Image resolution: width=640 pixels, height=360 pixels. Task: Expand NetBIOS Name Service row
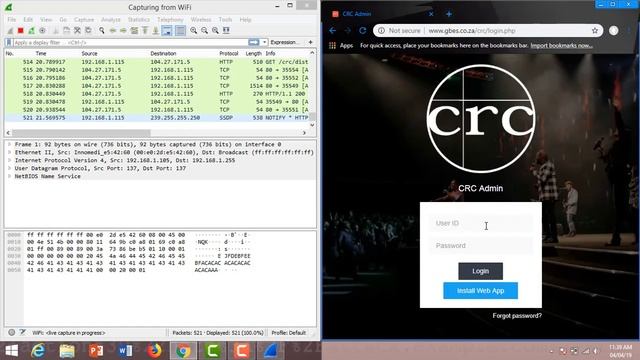click(x=9, y=176)
